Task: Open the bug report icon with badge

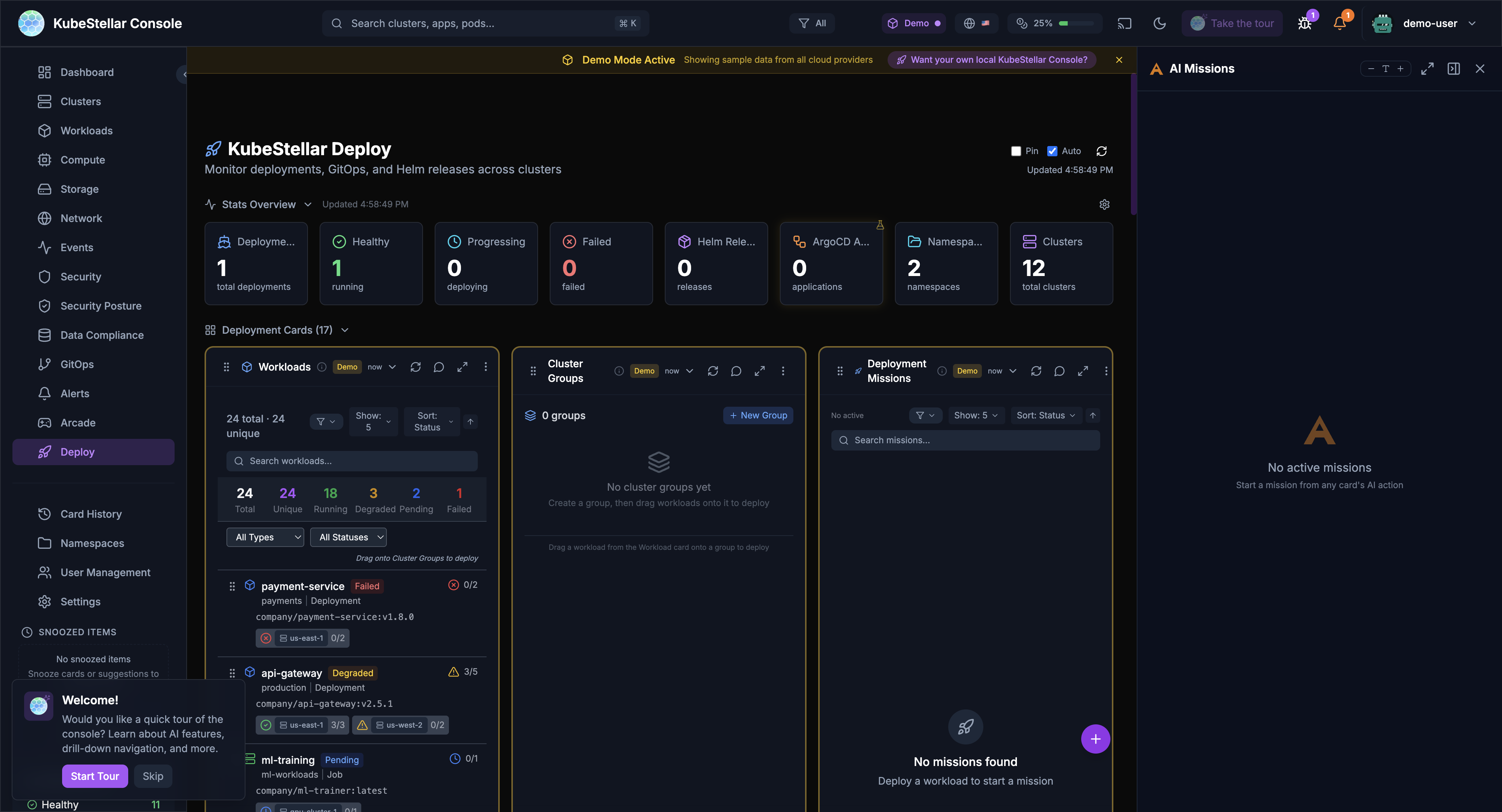Action: tap(1304, 23)
